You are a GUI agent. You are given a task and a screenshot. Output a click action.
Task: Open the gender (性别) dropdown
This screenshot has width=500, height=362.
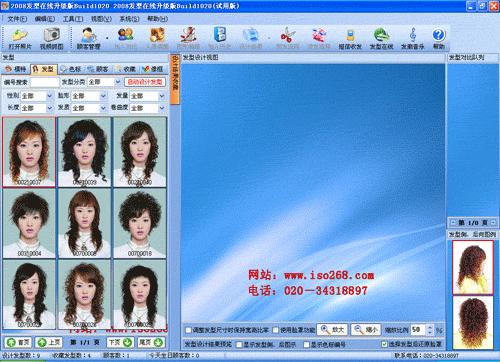click(50, 96)
